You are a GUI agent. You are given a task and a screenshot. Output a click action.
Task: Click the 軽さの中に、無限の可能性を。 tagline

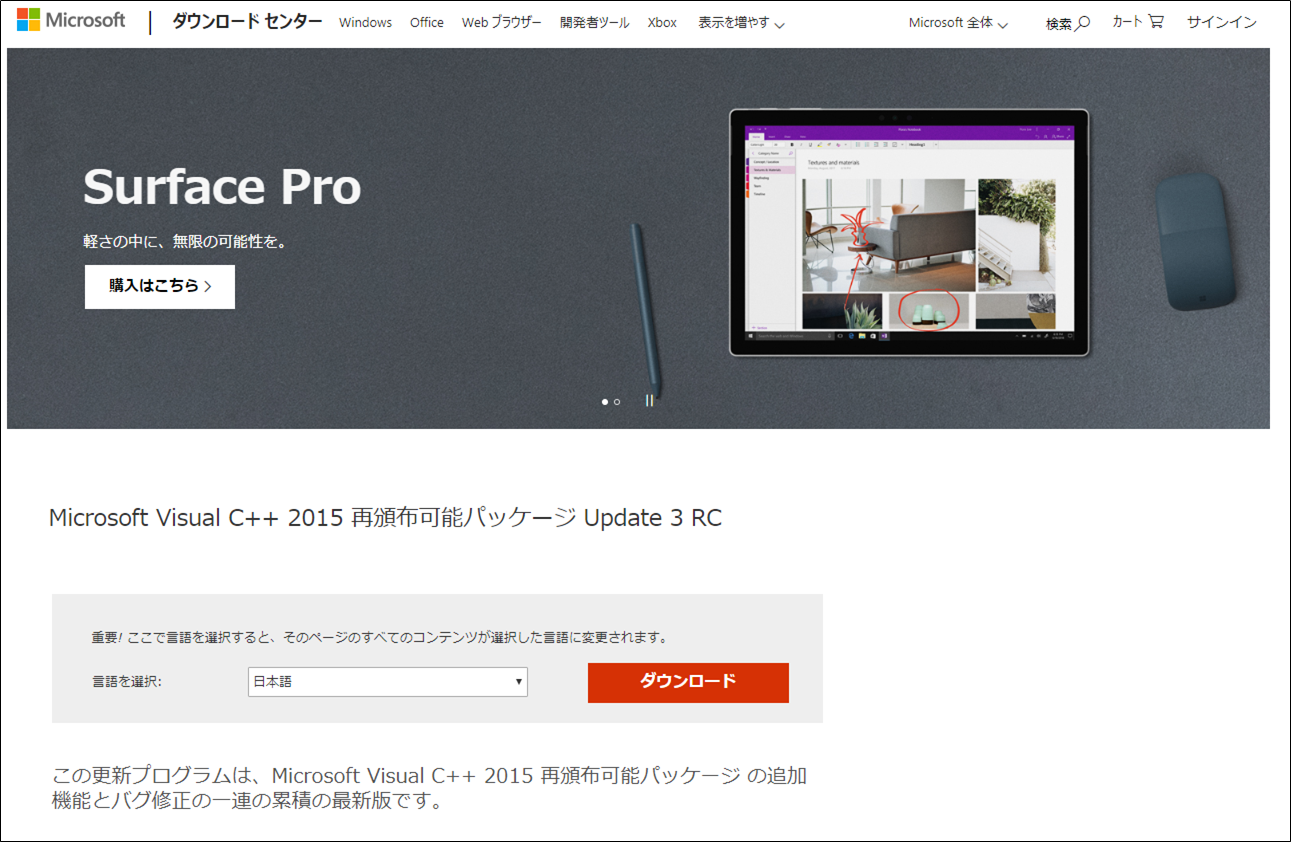185,242
